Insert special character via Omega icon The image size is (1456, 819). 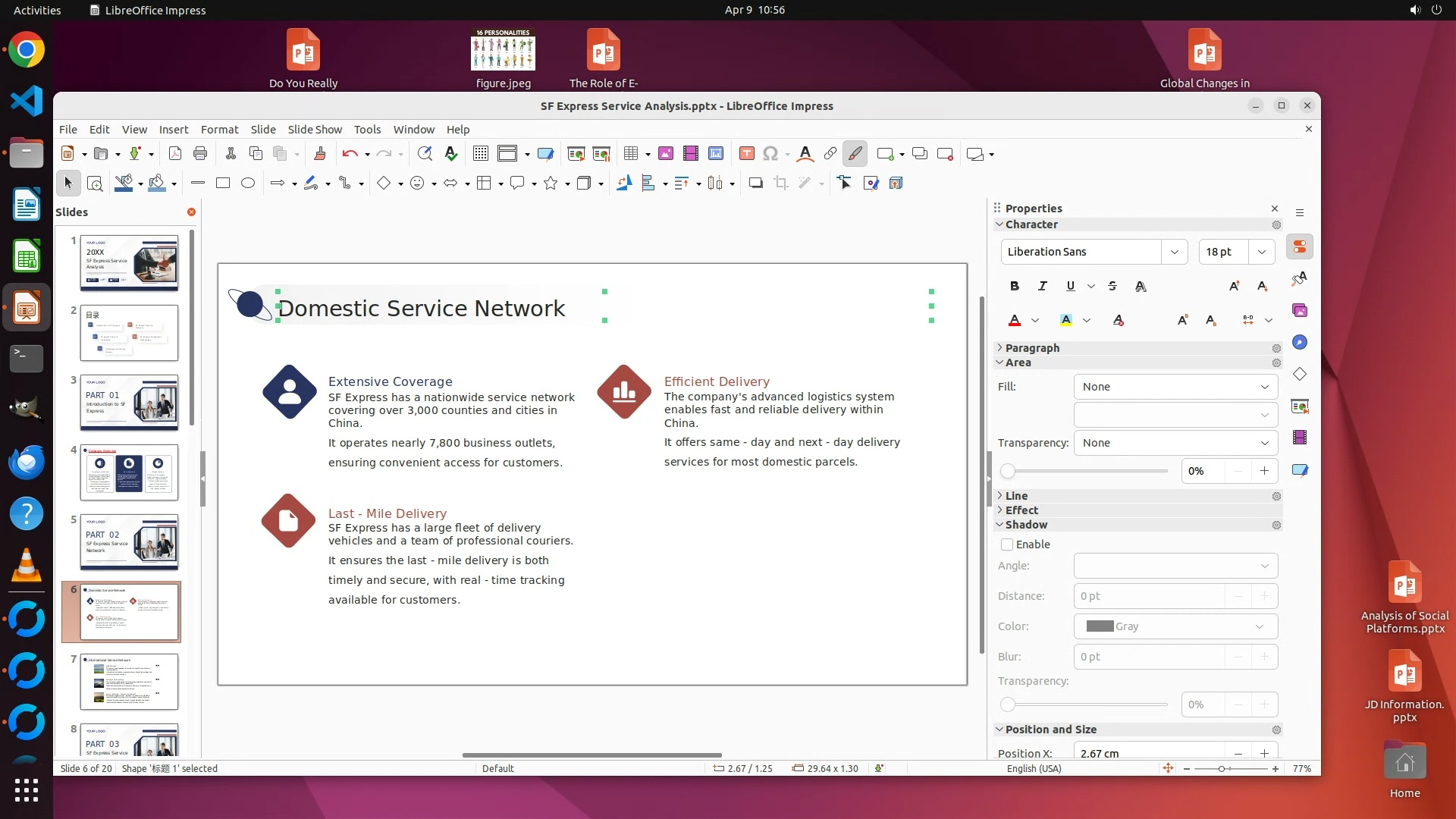pyautogui.click(x=770, y=154)
